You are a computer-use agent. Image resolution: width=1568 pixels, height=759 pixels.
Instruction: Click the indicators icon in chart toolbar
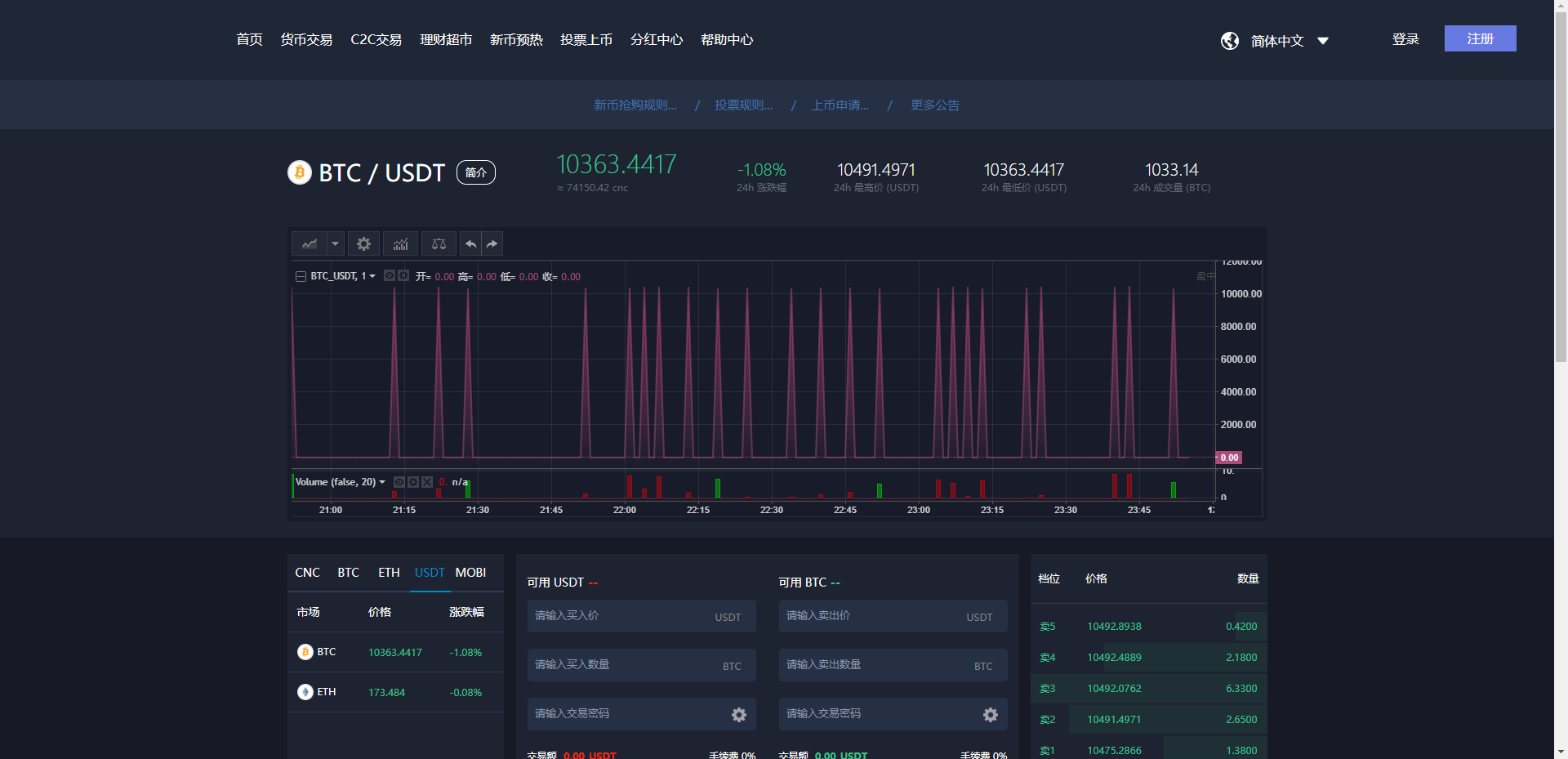coord(400,243)
